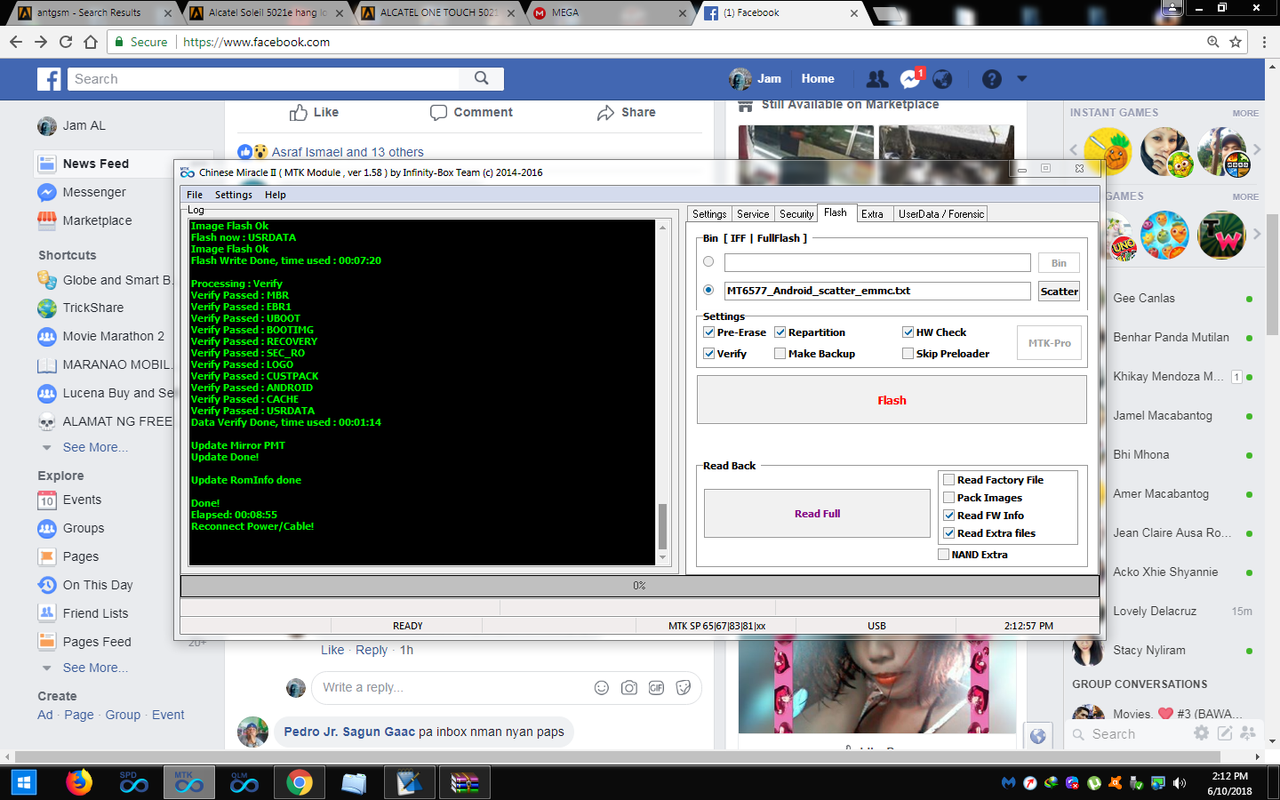Click the Read Full button
The width and height of the screenshot is (1280, 800).
[x=817, y=514]
